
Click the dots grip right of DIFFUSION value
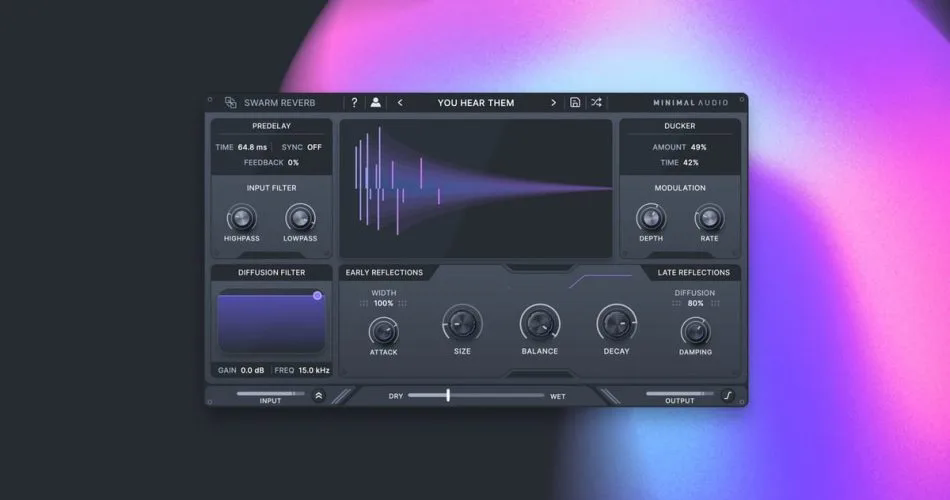[715, 303]
